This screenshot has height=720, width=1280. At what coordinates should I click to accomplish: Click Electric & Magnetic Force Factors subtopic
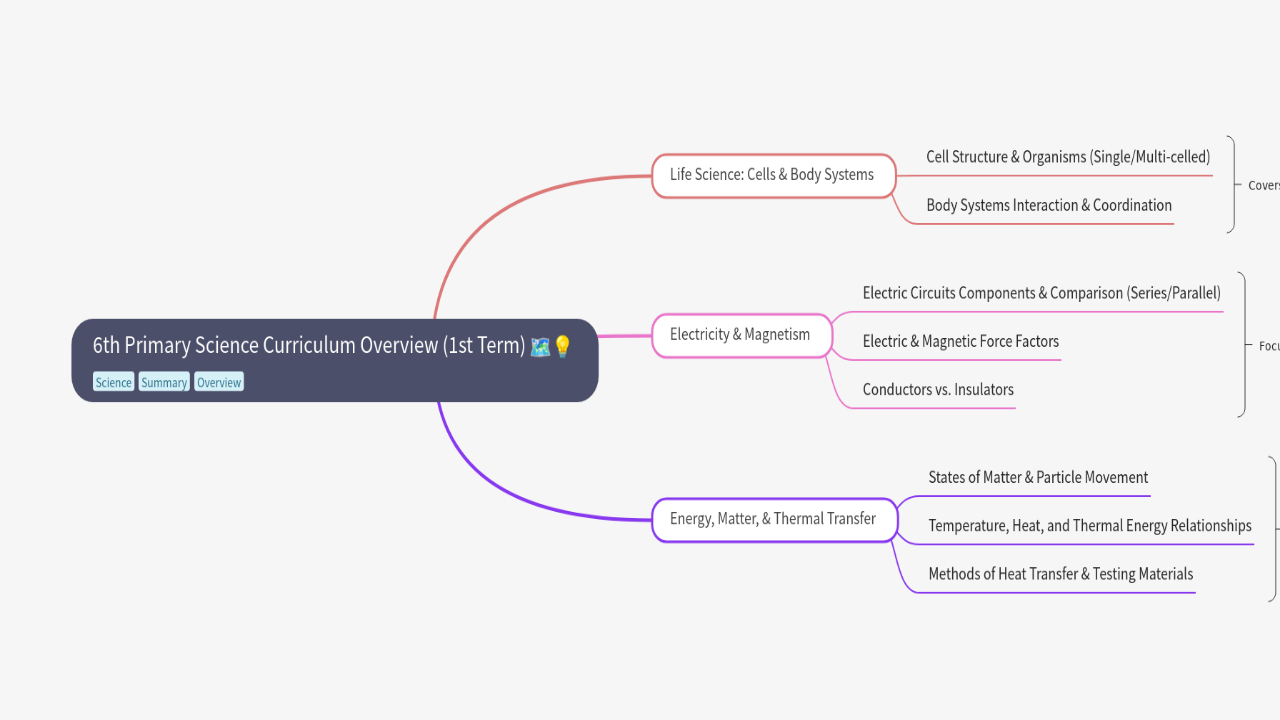pos(960,341)
